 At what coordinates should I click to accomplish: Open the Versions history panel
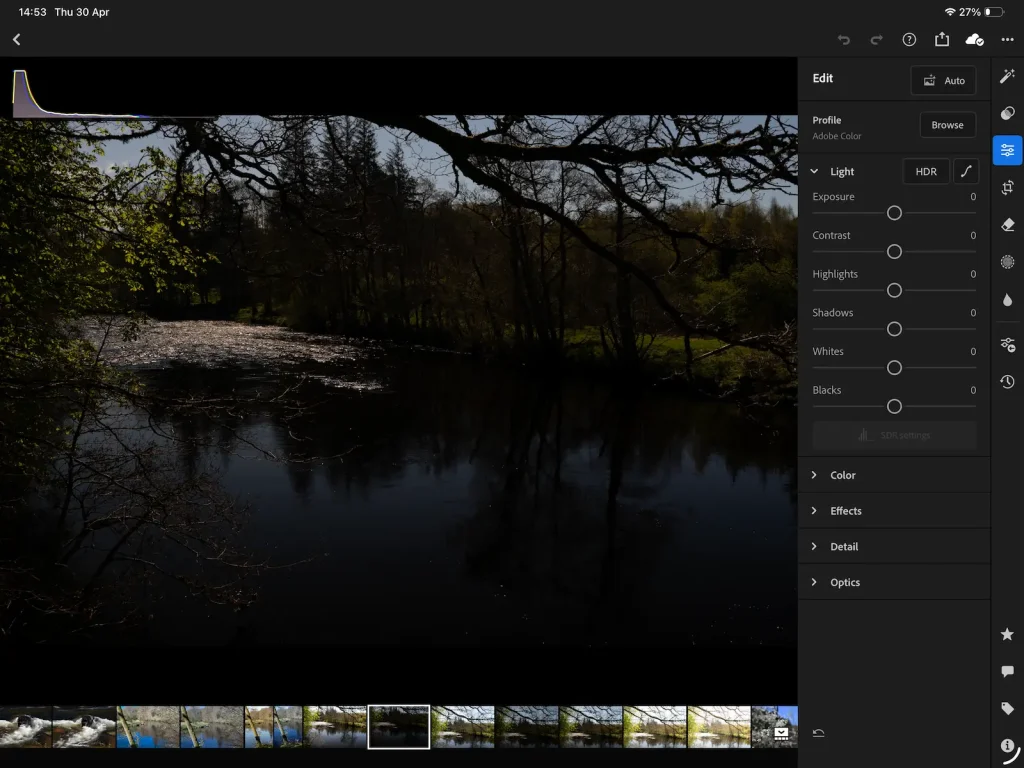pyautogui.click(x=1008, y=381)
